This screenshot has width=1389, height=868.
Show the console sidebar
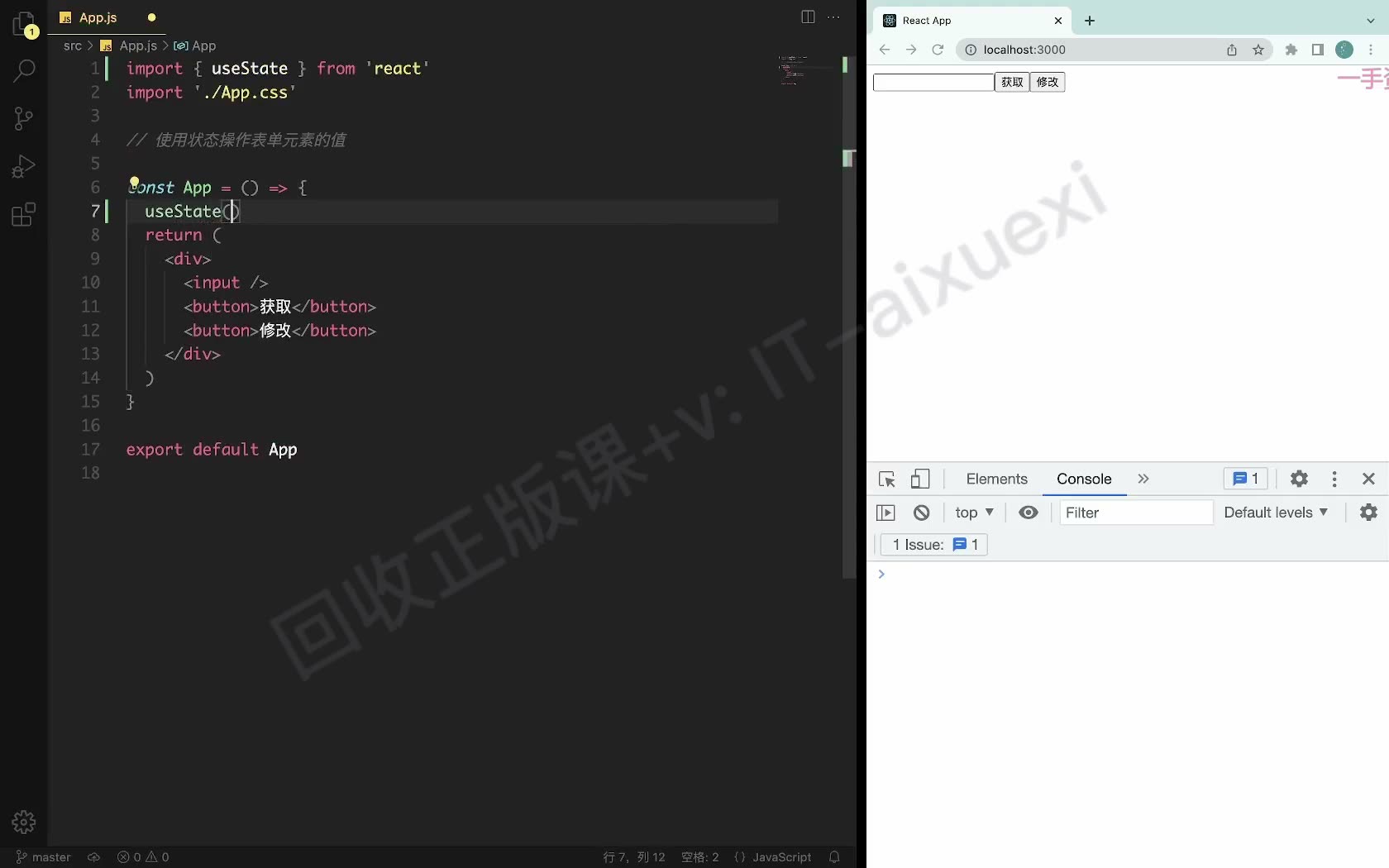(885, 513)
